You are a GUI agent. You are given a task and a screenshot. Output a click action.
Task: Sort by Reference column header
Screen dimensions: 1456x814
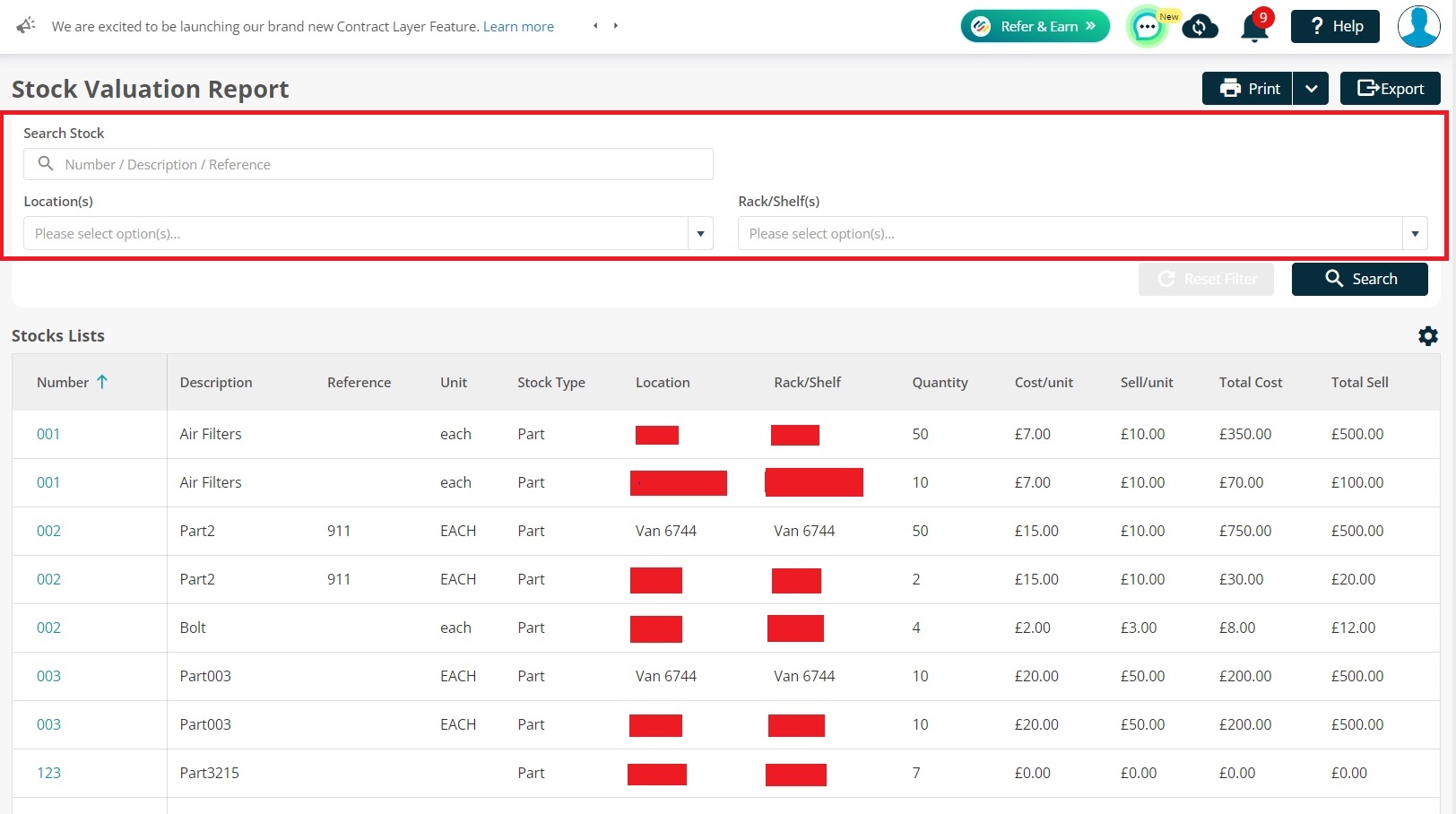point(359,382)
